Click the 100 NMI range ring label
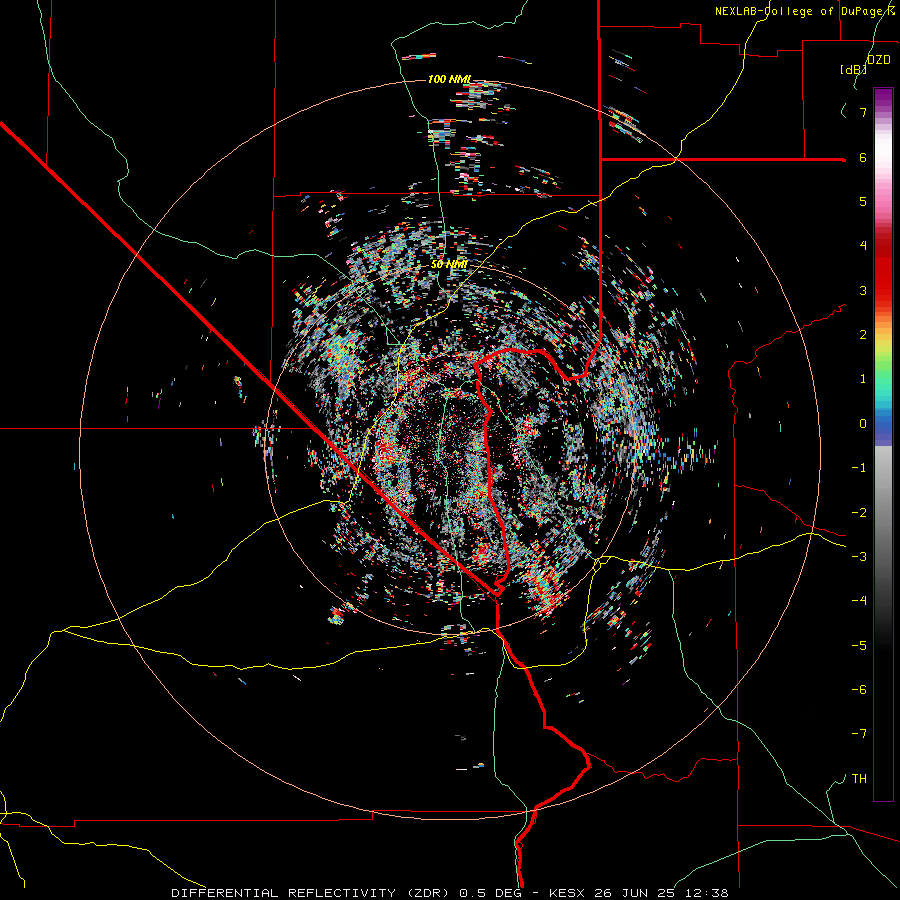 coord(450,79)
